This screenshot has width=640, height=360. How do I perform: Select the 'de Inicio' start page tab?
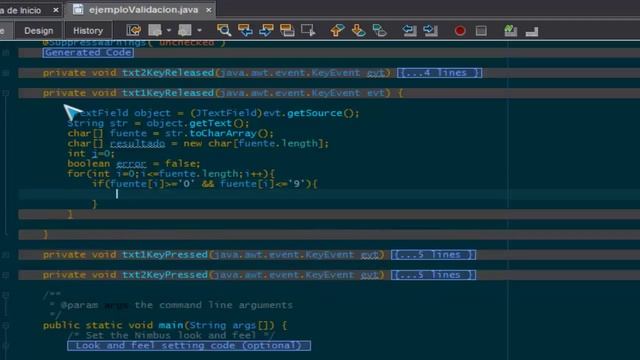pos(20,10)
